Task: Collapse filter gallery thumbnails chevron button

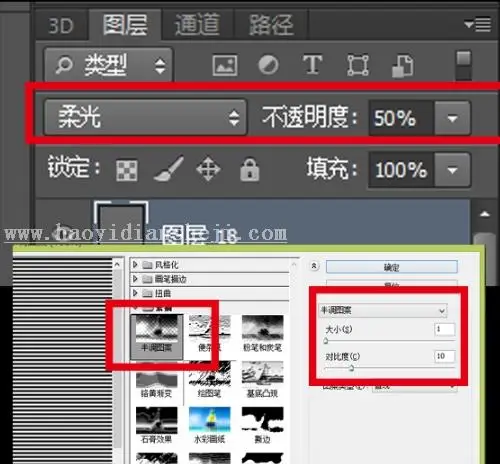Action: click(314, 266)
